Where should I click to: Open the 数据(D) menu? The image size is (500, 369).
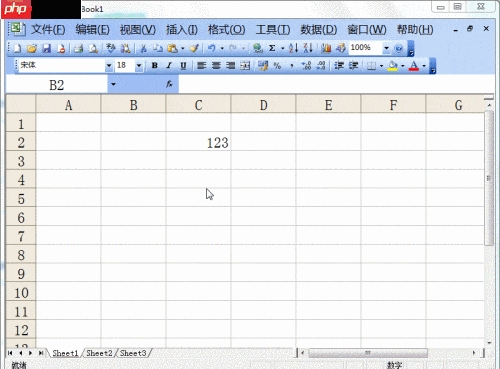[319, 30]
